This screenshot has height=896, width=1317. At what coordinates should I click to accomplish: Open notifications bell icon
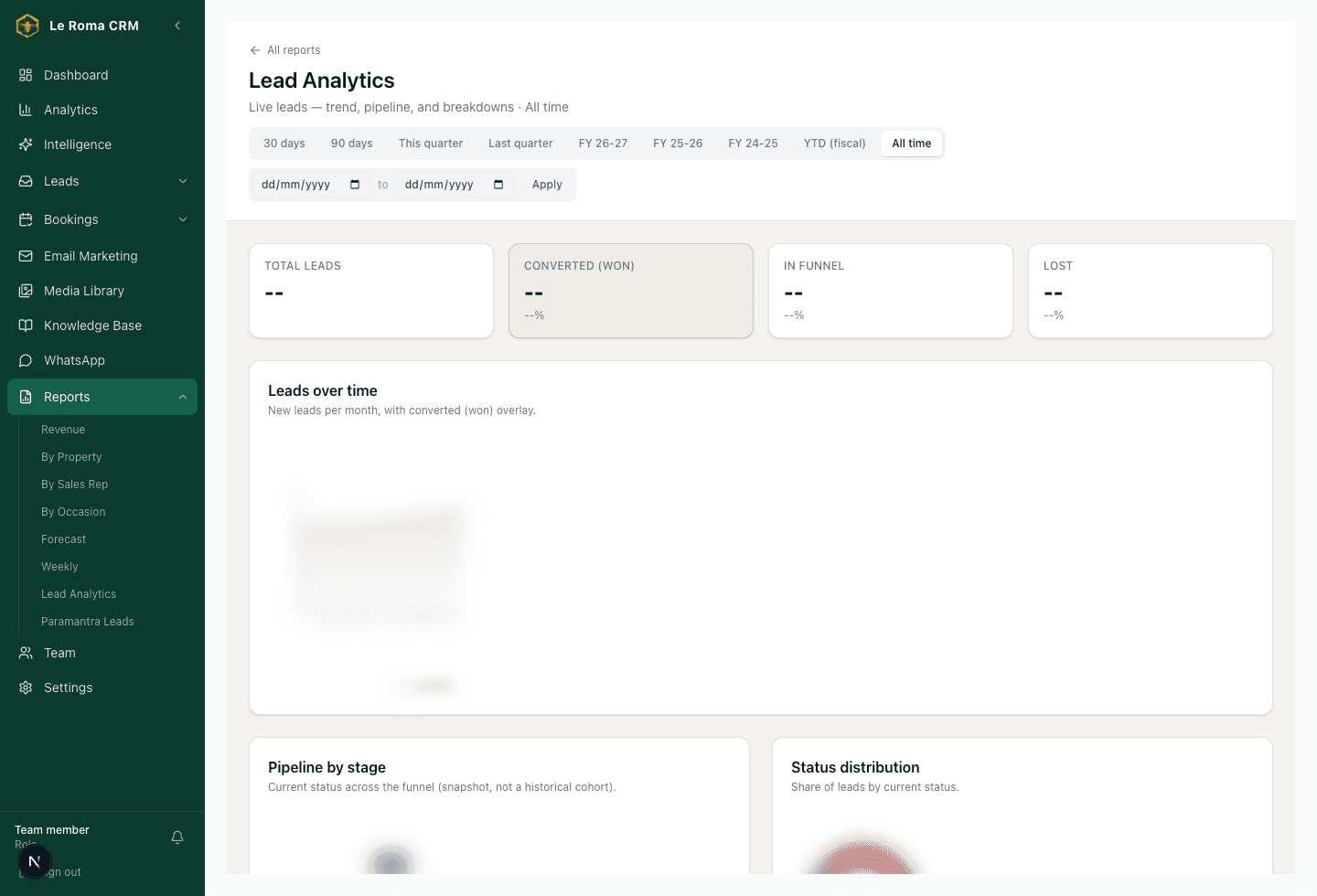tap(177, 837)
